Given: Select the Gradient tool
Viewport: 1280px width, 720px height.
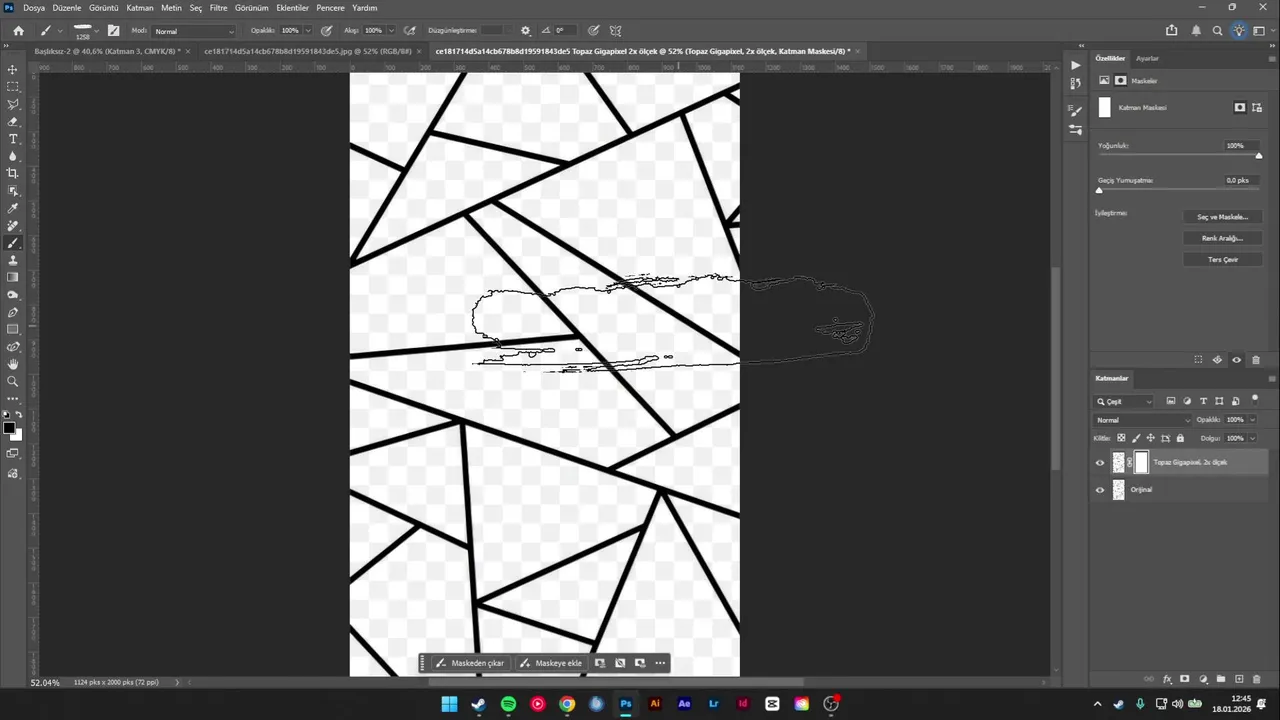Looking at the screenshot, I should coord(13,277).
